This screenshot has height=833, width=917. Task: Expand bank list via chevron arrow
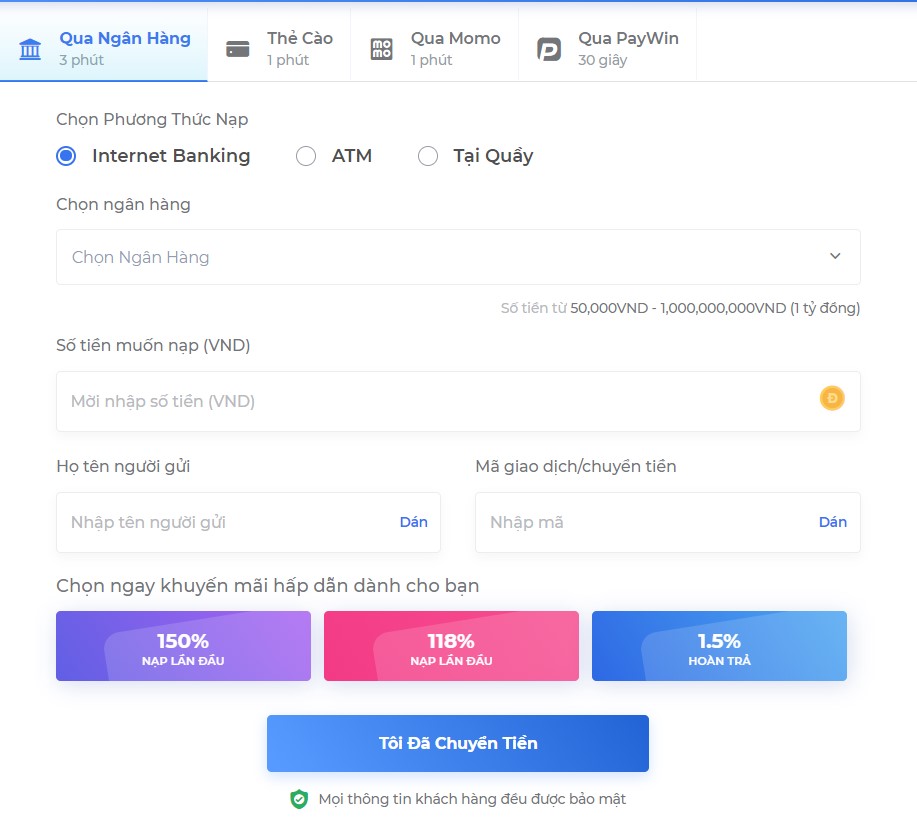pos(835,256)
